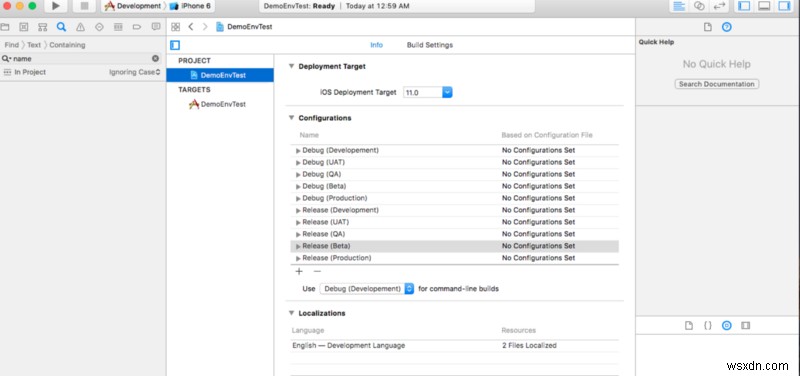Image resolution: width=800 pixels, height=376 pixels.
Task: Select English — Development Language row
Action: [455, 345]
